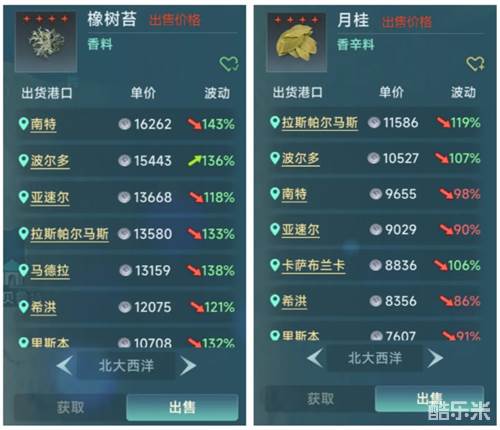Open 南特 port link in 橡树苔 list
The height and width of the screenshot is (430, 500).
[x=43, y=124]
